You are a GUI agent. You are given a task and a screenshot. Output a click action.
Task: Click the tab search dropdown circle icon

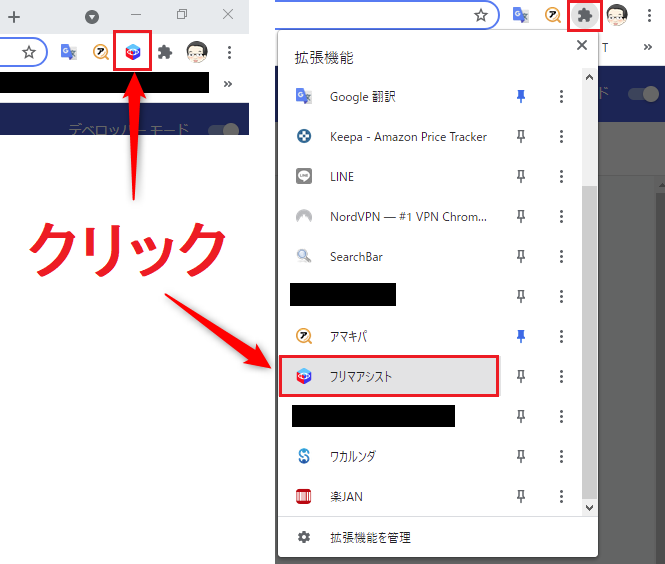[x=92, y=17]
